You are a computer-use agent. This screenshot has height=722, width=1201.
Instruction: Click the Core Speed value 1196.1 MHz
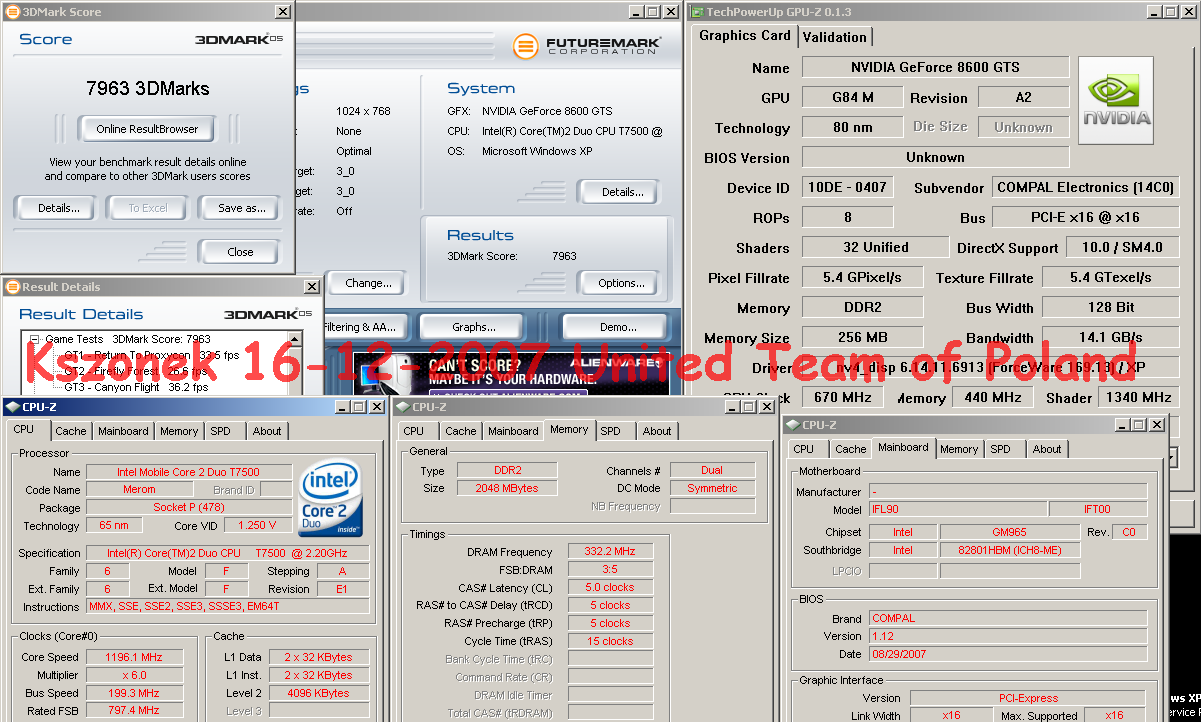(x=134, y=657)
